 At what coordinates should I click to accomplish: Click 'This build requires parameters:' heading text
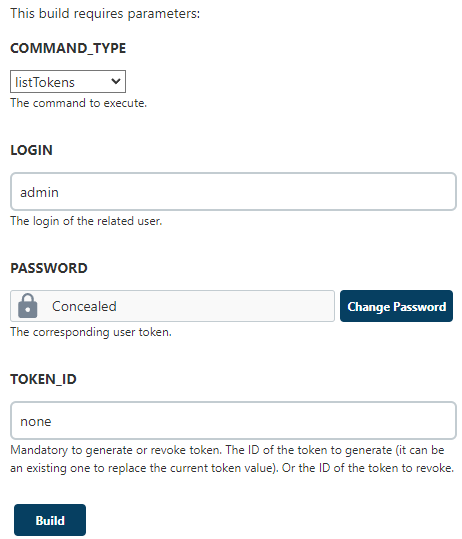(x=105, y=13)
